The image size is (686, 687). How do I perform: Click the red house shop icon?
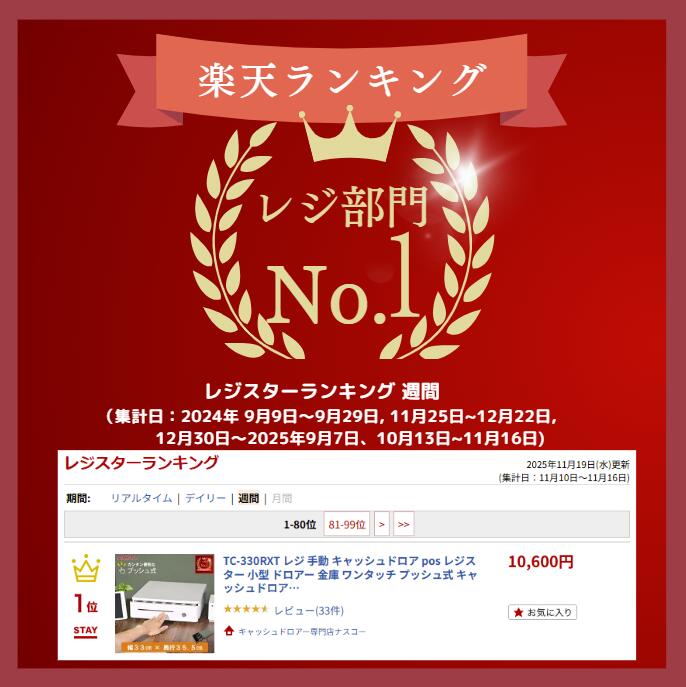[229, 631]
